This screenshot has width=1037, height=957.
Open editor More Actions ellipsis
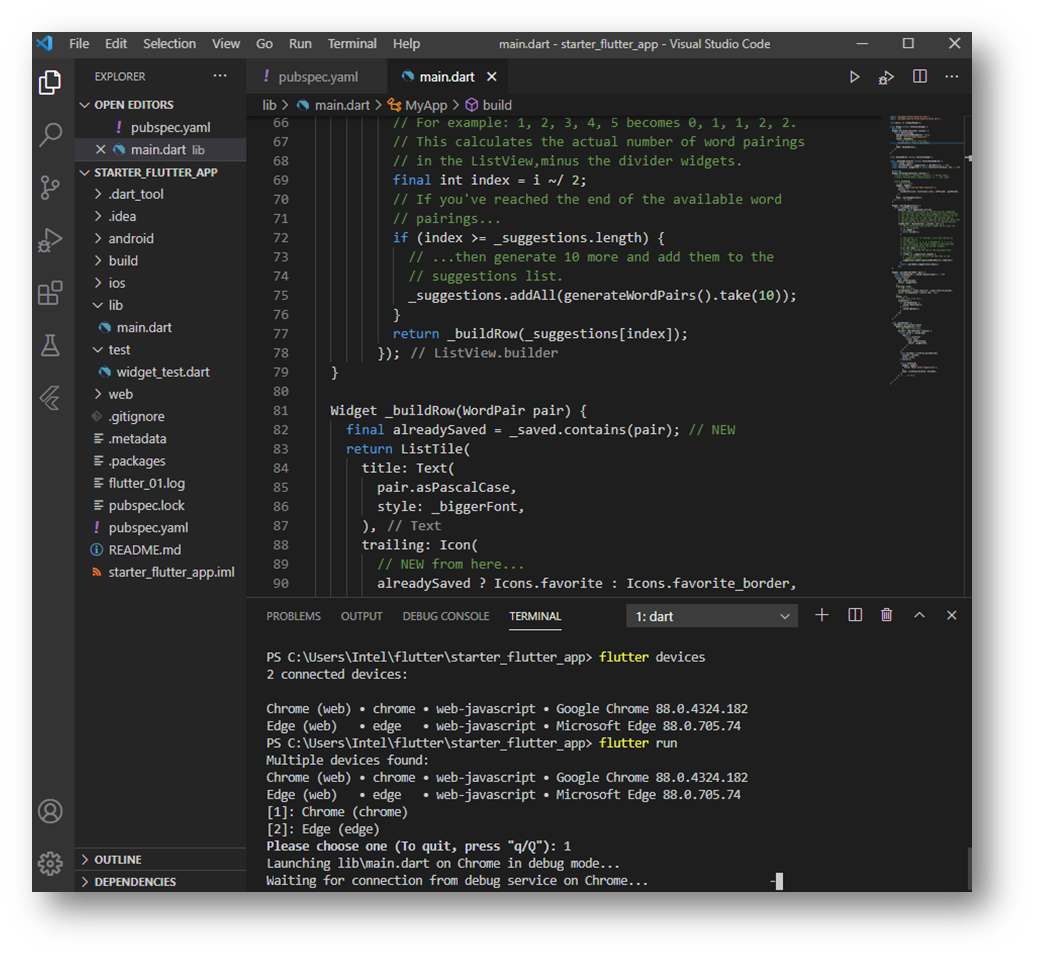click(x=952, y=77)
